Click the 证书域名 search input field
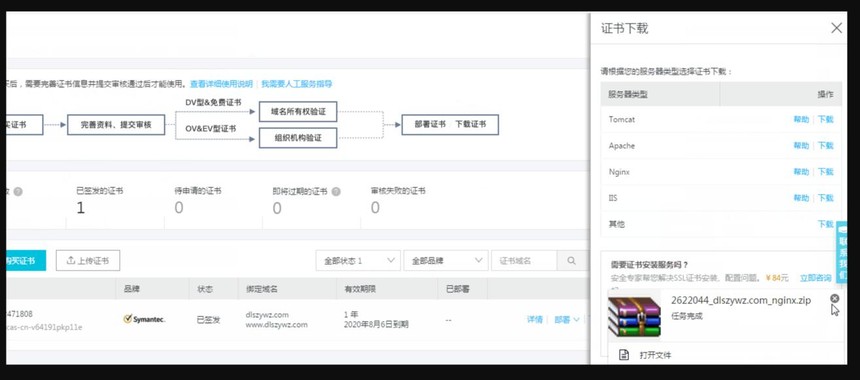This screenshot has height=380, width=860. pos(524,260)
